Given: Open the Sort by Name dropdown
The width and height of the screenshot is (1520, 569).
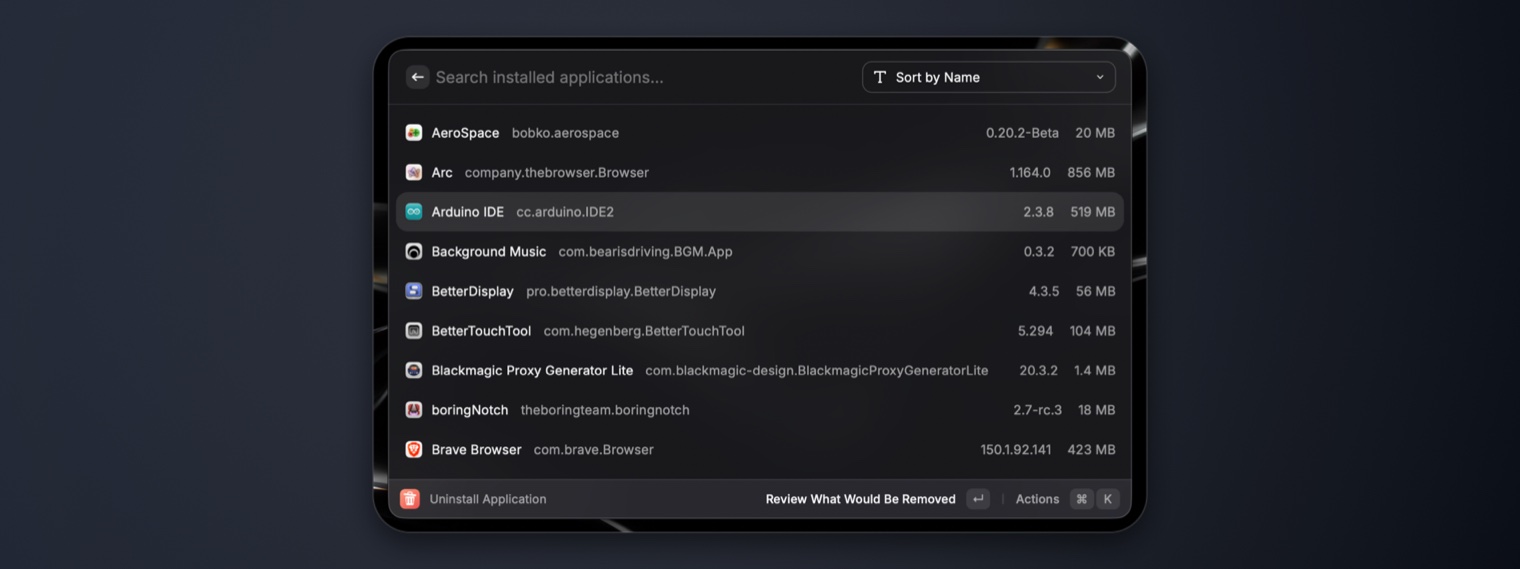Looking at the screenshot, I should click(x=989, y=77).
